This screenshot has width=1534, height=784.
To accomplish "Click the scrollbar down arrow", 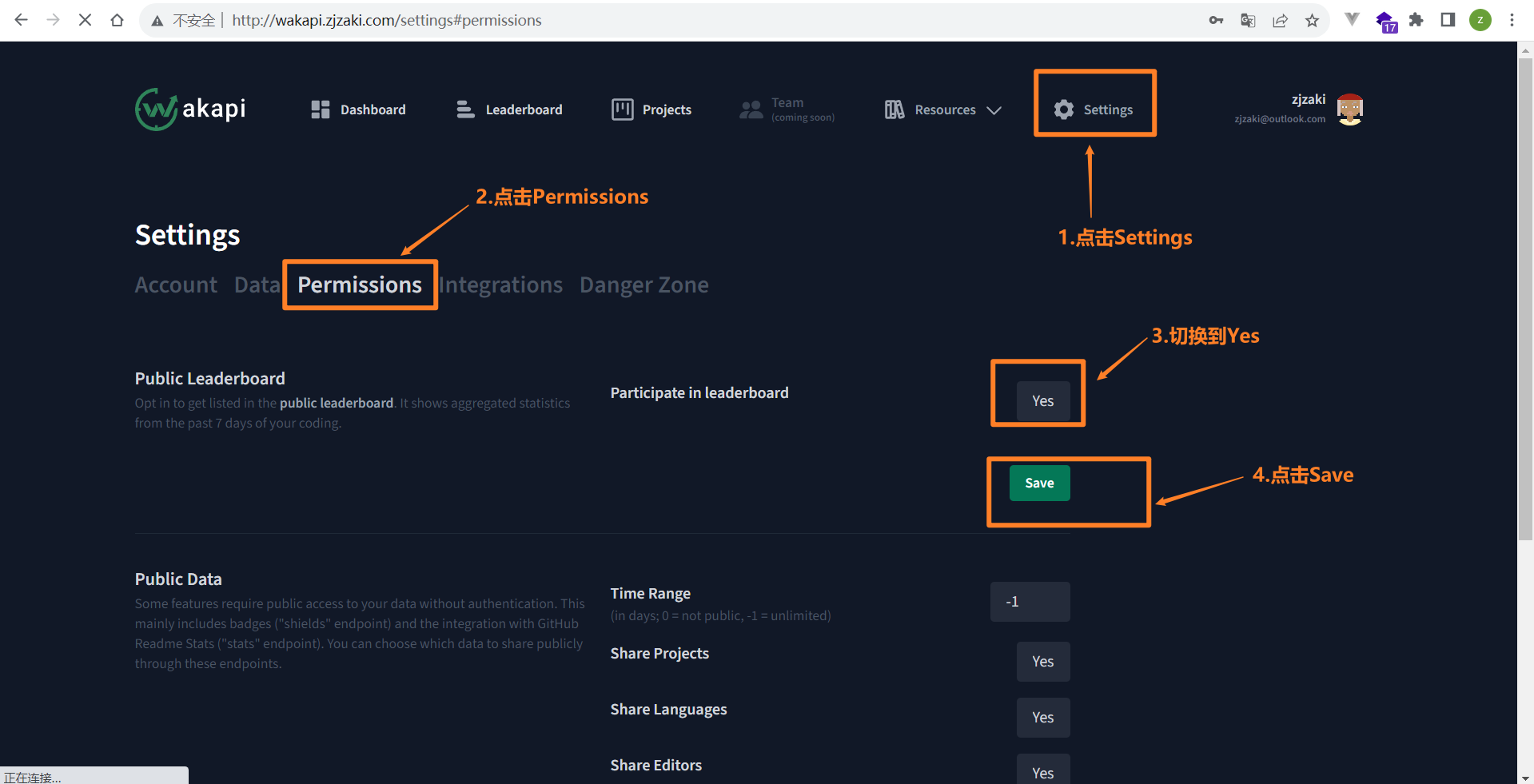I will pyautogui.click(x=1526, y=777).
